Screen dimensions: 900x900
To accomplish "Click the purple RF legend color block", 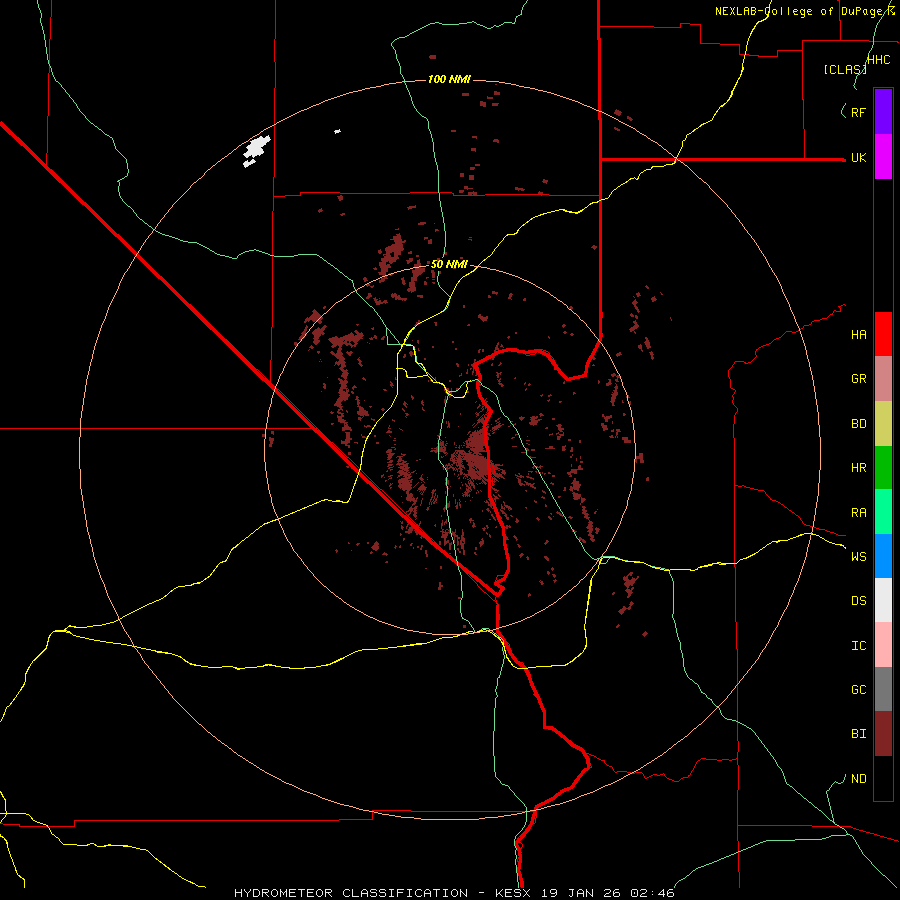I will [x=883, y=112].
